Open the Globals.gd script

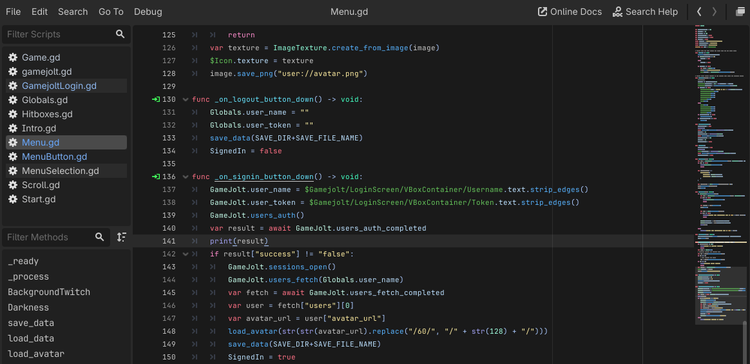click(x=66, y=100)
